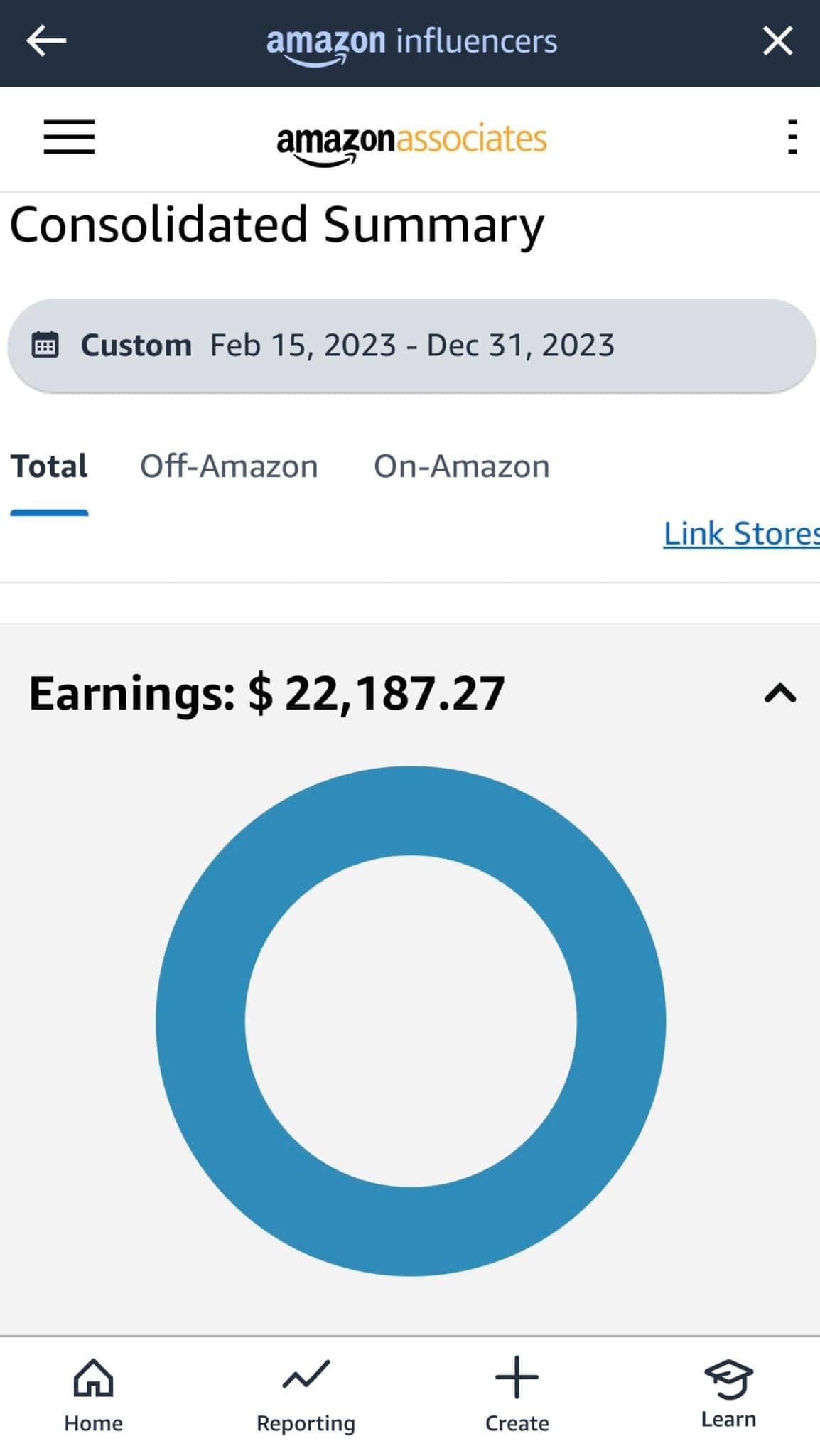The height and width of the screenshot is (1456, 820).
Task: Open the three-dot more options menu
Action: (792, 137)
